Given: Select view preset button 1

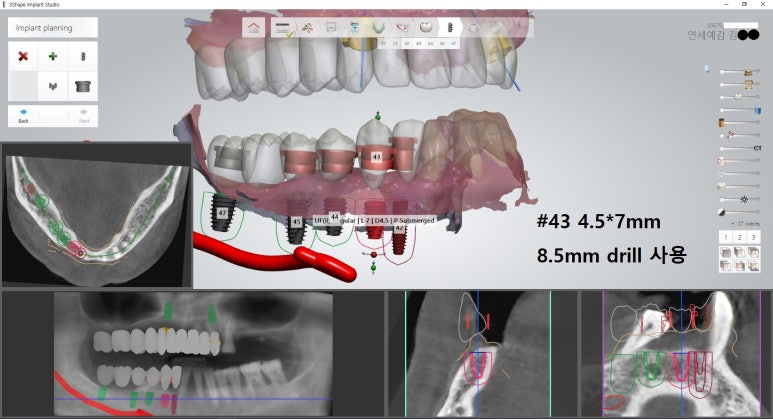Looking at the screenshot, I should [x=725, y=237].
